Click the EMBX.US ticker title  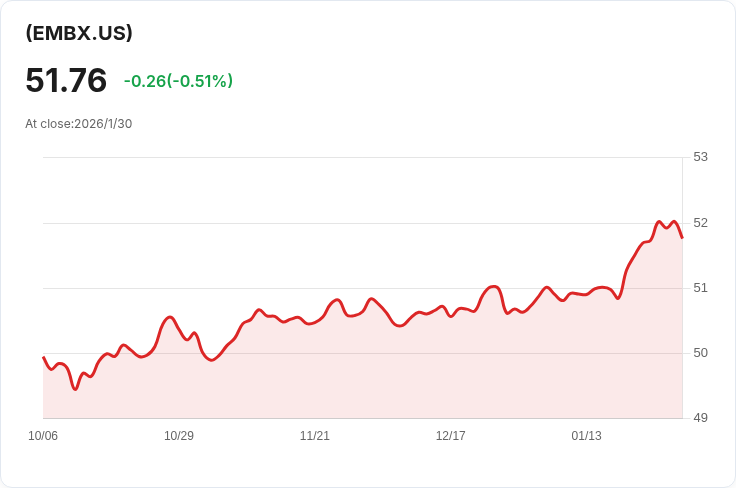79,33
